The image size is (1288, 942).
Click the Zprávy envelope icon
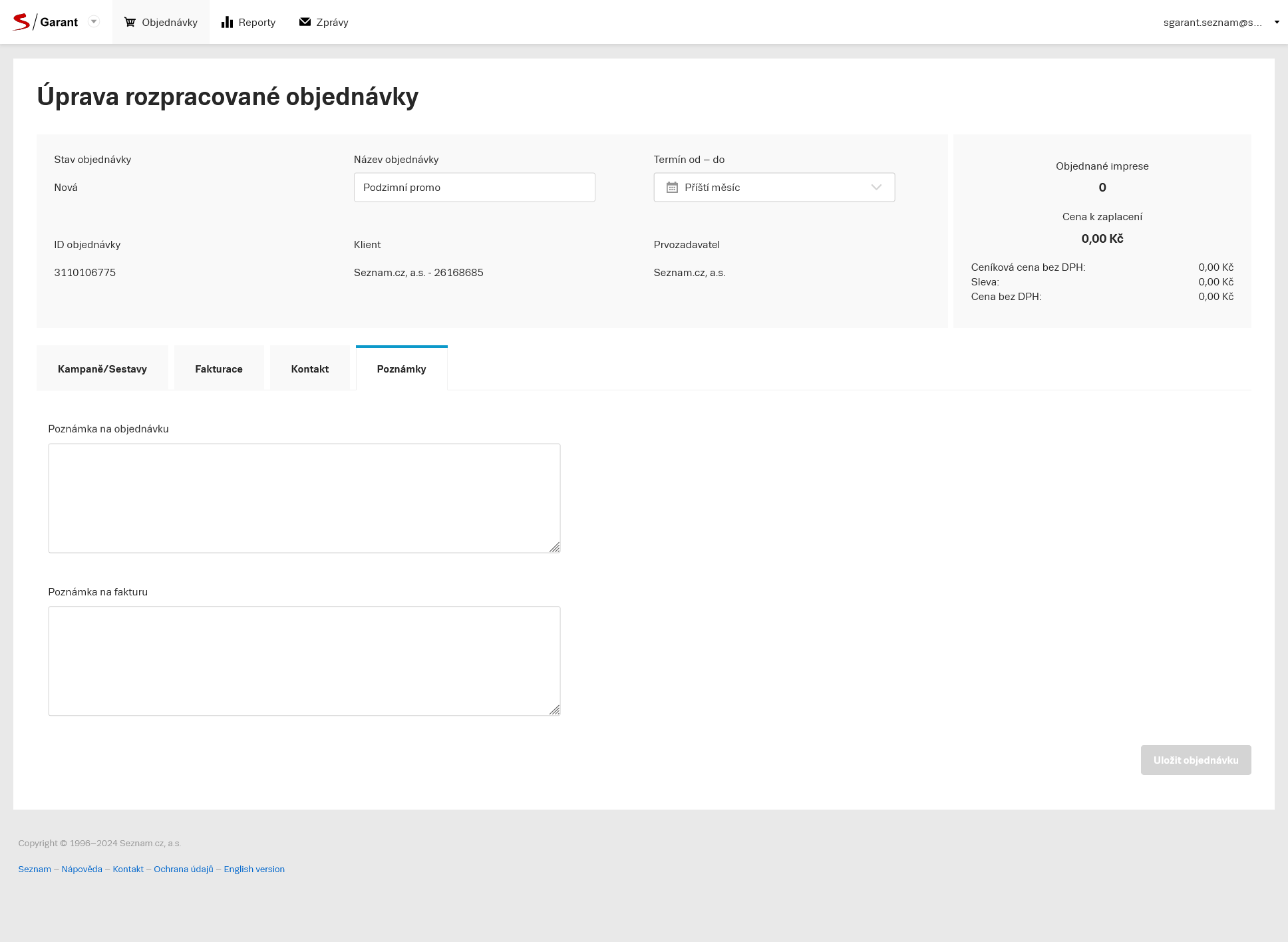point(305,22)
